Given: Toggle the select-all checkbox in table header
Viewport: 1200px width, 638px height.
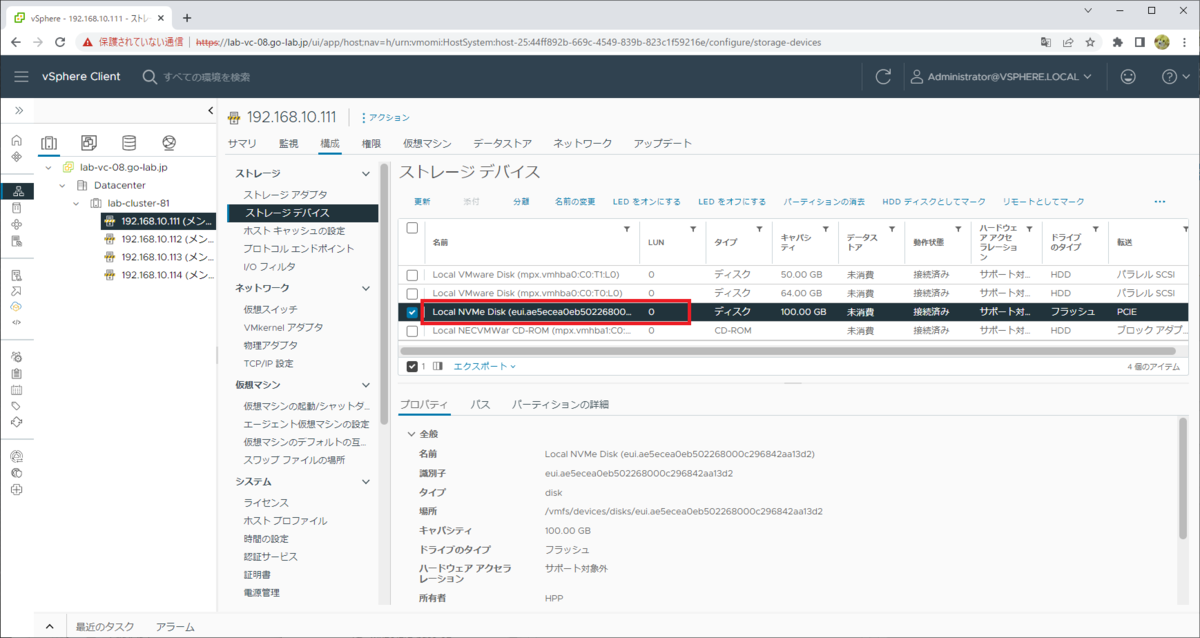Looking at the screenshot, I should pos(412,228).
